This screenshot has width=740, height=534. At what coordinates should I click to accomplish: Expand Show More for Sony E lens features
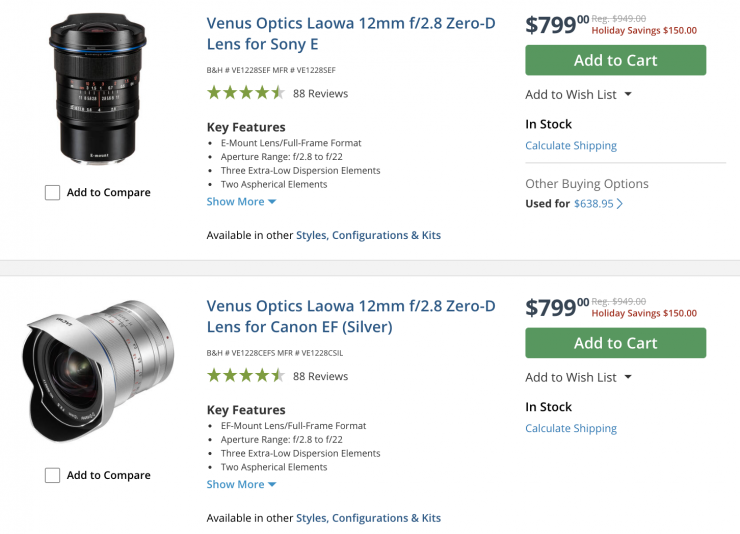coord(241,202)
